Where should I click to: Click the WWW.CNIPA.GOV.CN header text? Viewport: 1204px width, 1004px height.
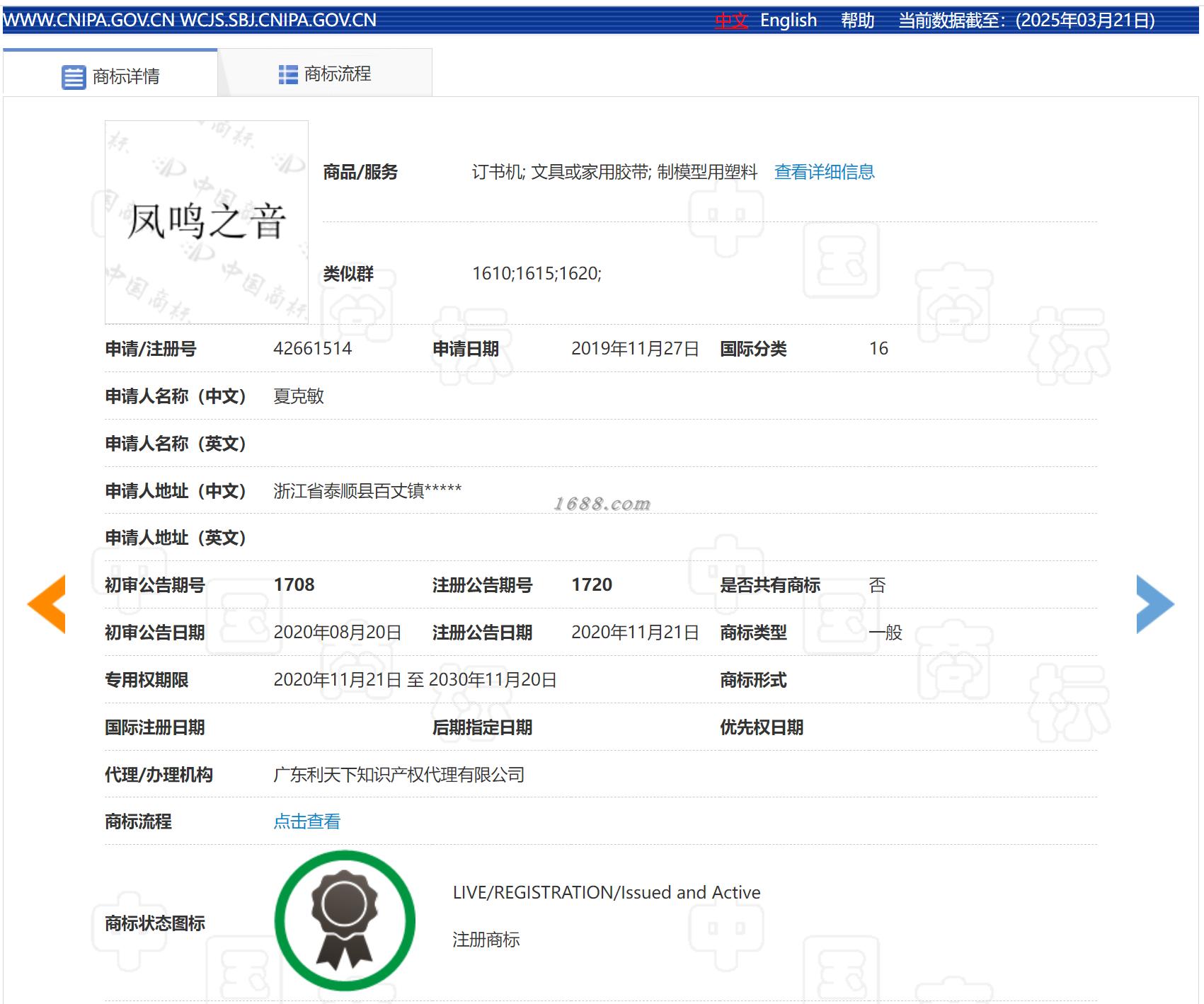pyautogui.click(x=89, y=21)
